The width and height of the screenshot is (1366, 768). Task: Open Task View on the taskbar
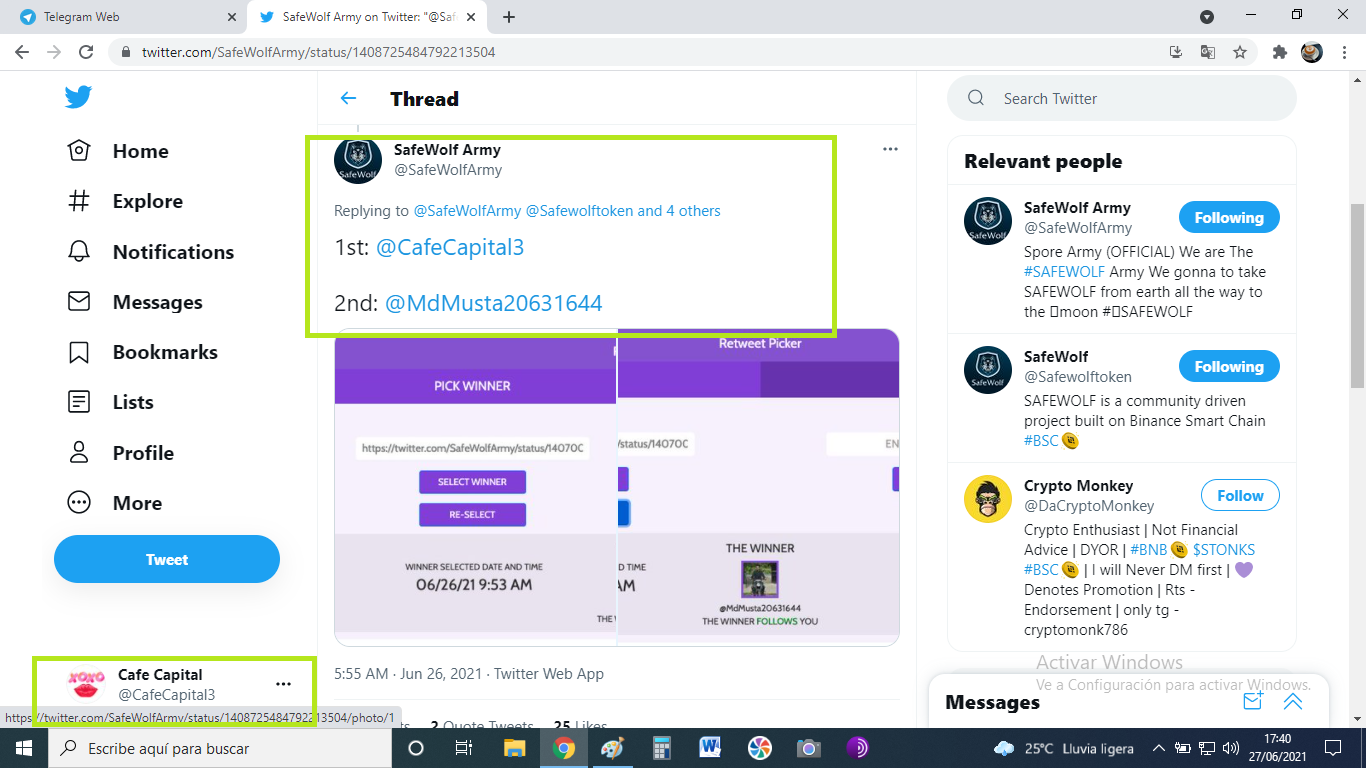tap(464, 748)
